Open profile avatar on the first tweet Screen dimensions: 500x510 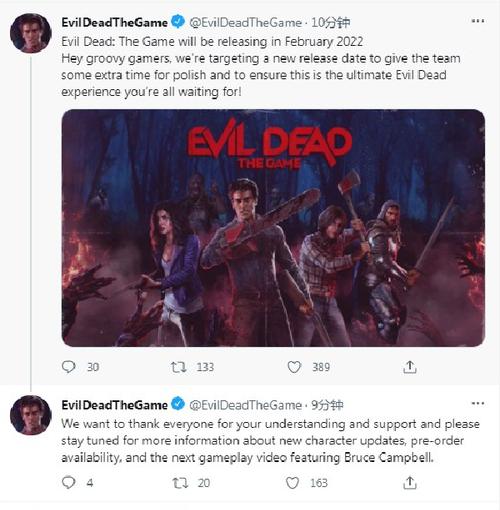31,33
